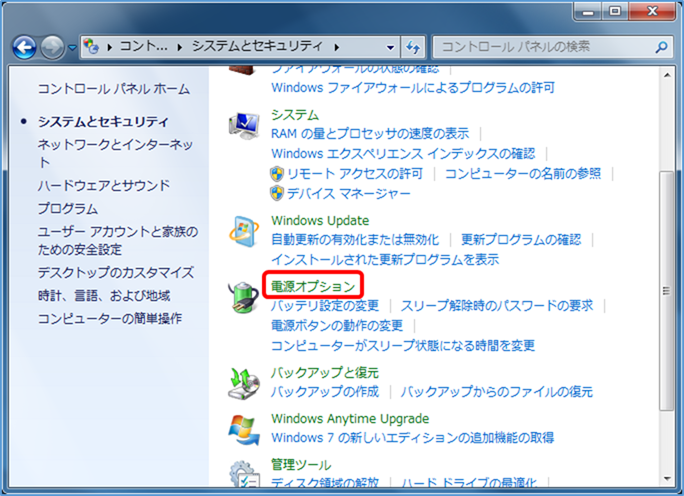Screen dimensions: 684x496
Task: Click the refresh button beside address bar
Action: tap(413, 47)
